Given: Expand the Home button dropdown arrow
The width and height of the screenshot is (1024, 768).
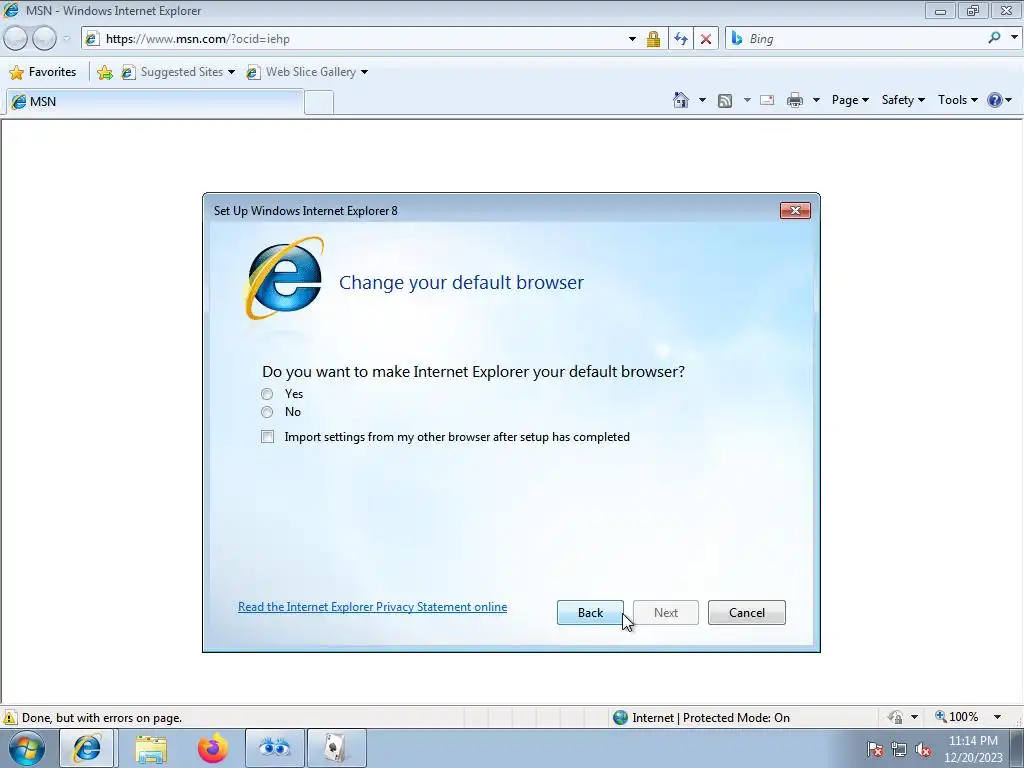Looking at the screenshot, I should tap(702, 100).
